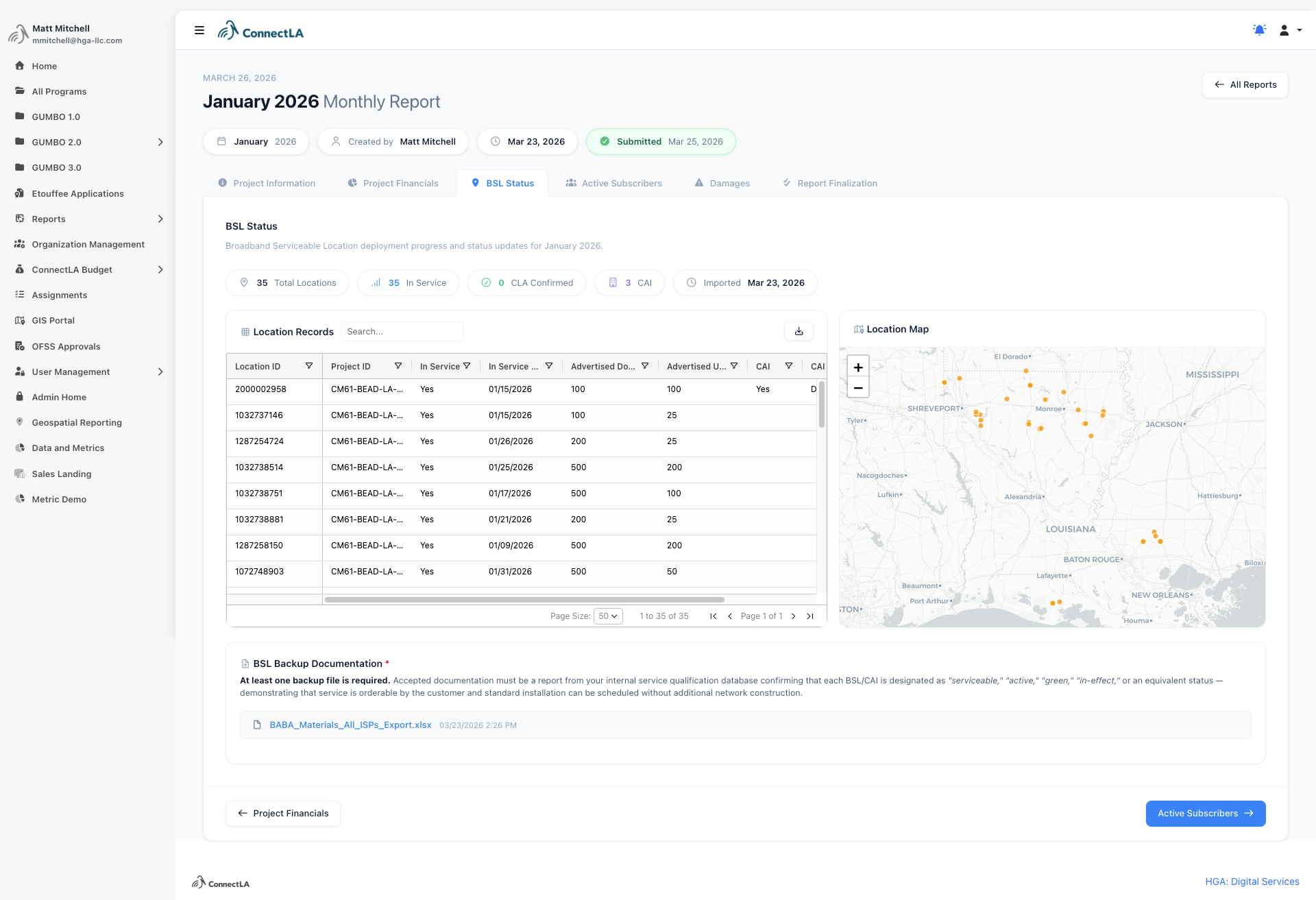Viewport: 1316px width, 900px height.
Task: Click the 35 Total Locations chip
Action: [287, 282]
